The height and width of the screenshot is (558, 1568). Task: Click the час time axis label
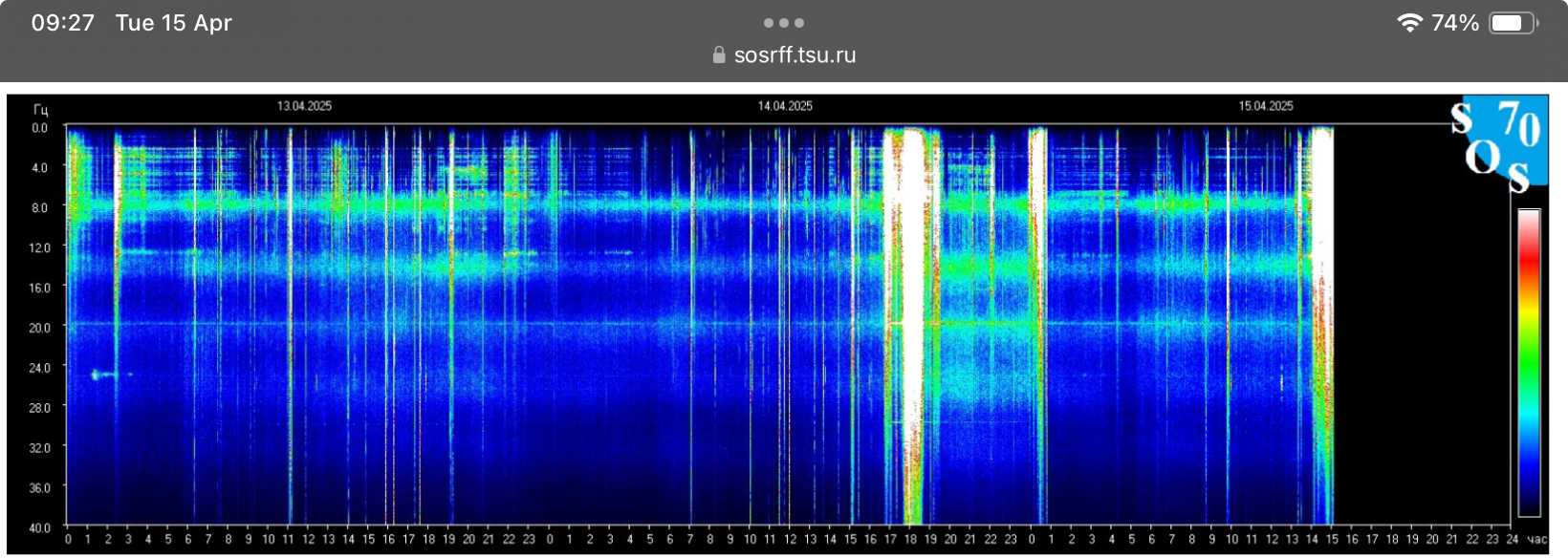(1535, 540)
